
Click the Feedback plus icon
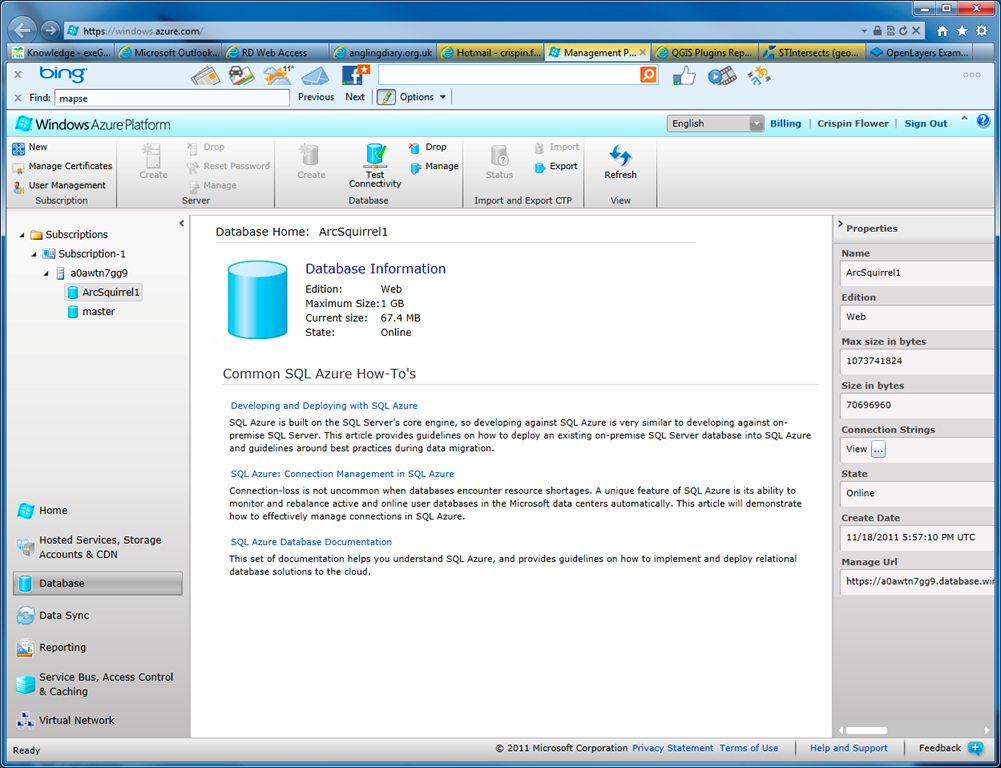coord(975,748)
